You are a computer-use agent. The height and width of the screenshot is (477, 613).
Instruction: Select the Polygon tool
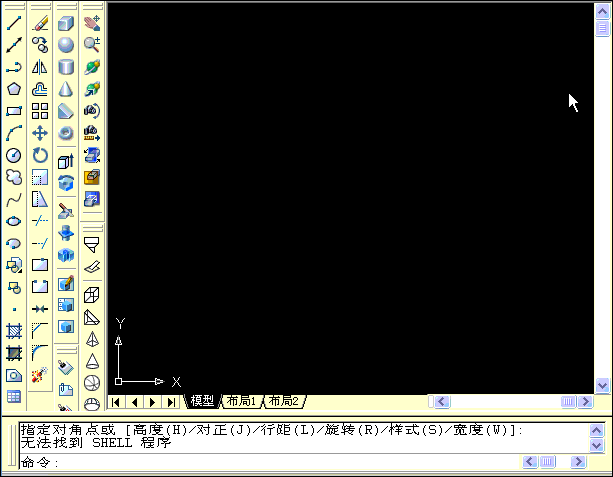[x=14, y=89]
